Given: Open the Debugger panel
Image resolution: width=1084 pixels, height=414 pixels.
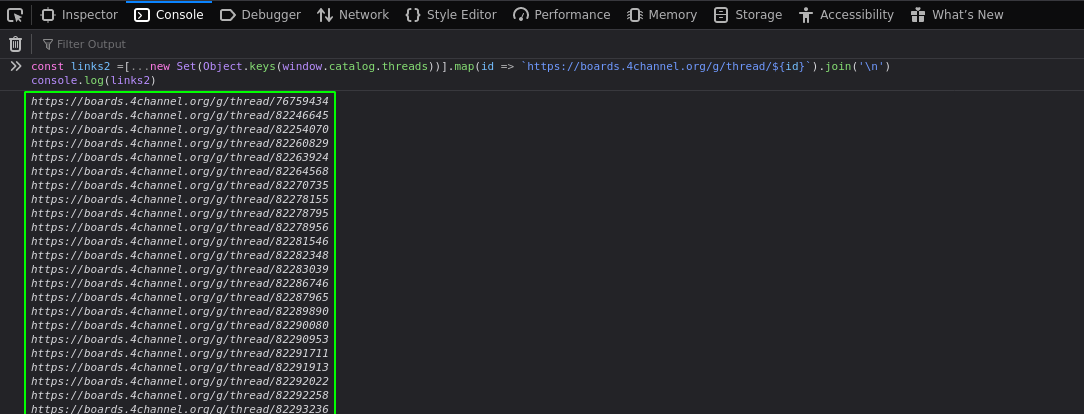Looking at the screenshot, I should click(260, 15).
